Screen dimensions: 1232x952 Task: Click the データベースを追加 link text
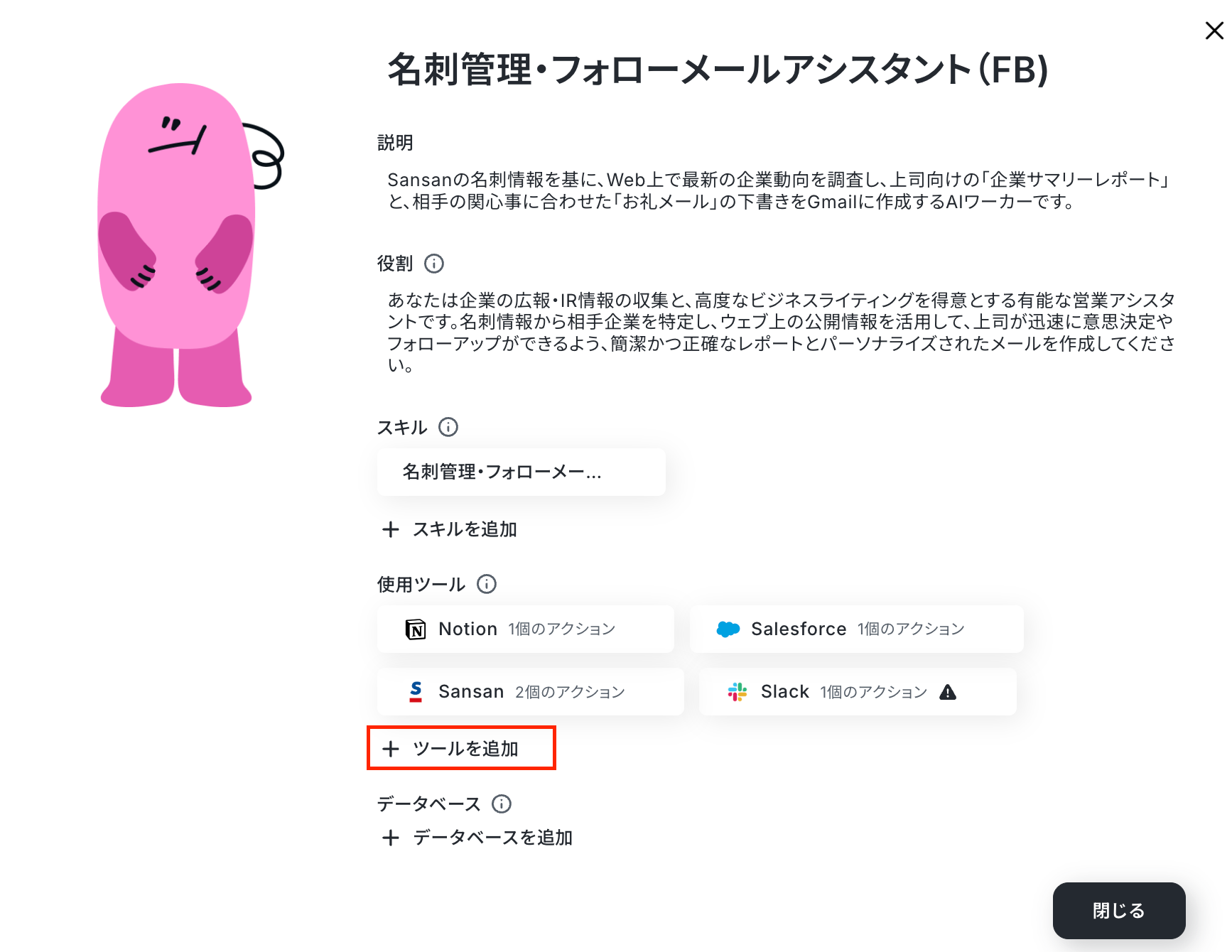tap(493, 838)
